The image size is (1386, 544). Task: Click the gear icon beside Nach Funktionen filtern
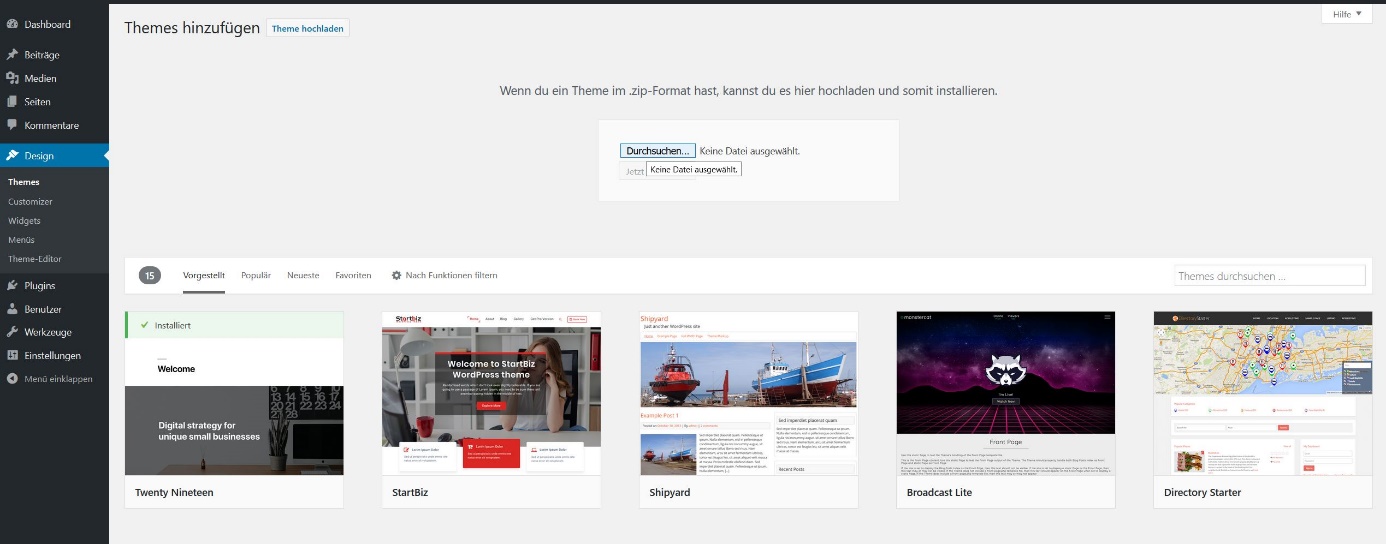point(396,275)
